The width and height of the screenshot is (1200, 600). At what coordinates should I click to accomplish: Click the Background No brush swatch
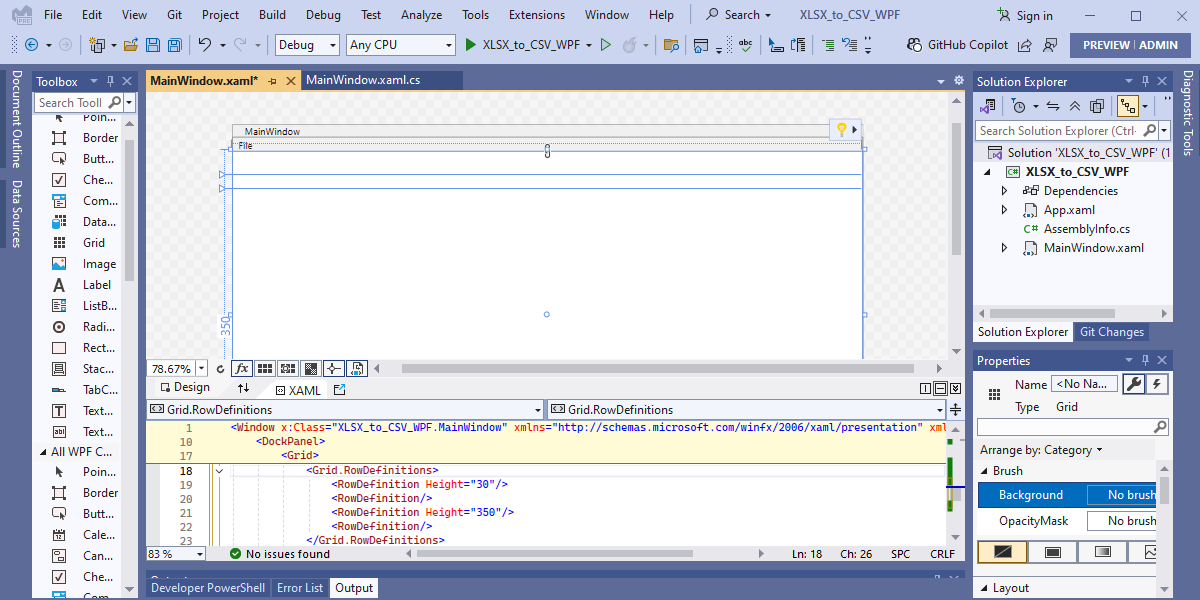(x=1122, y=495)
